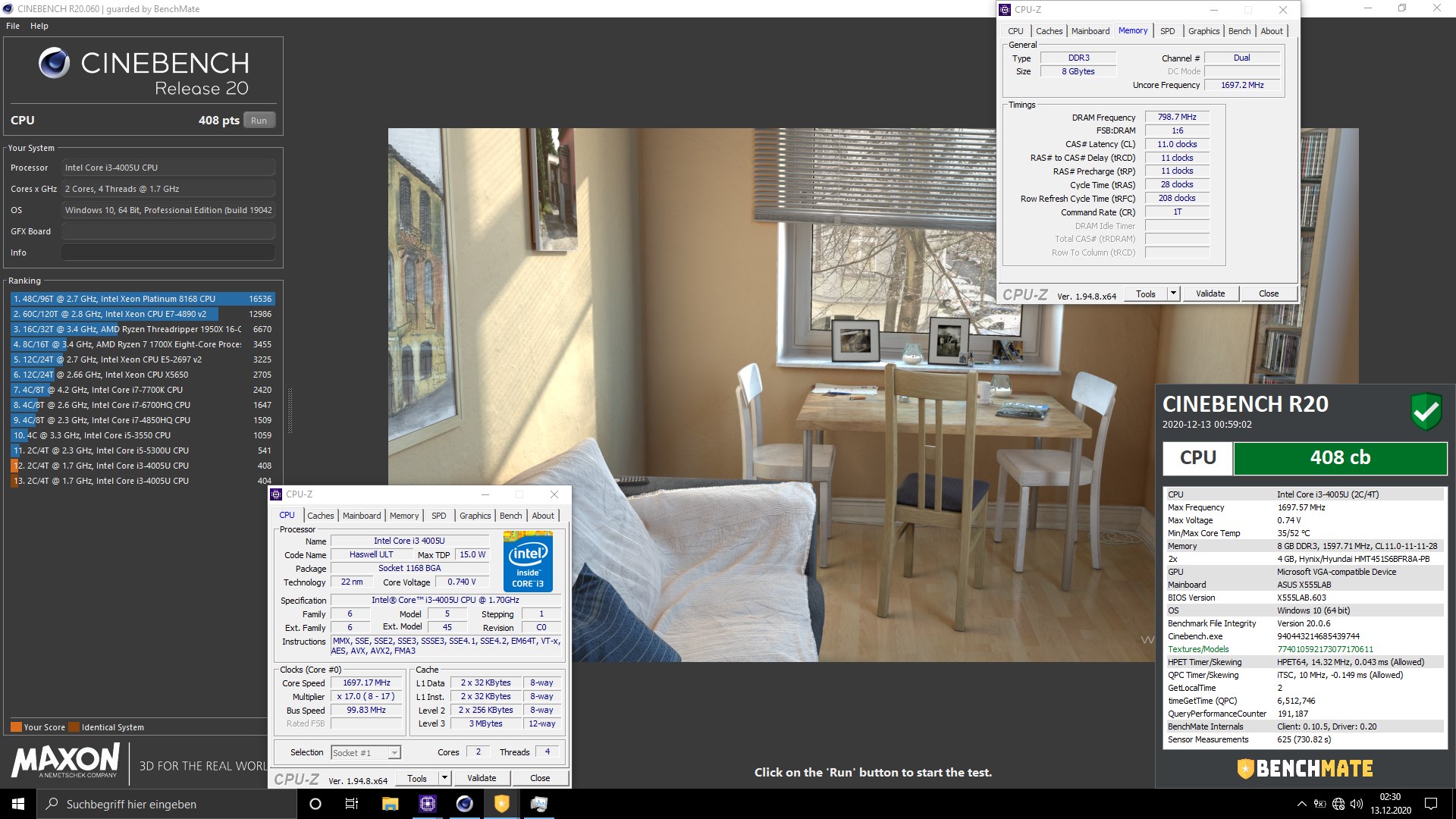Open volume speaker tray icon
This screenshot has width=1456, height=819.
(x=1357, y=804)
